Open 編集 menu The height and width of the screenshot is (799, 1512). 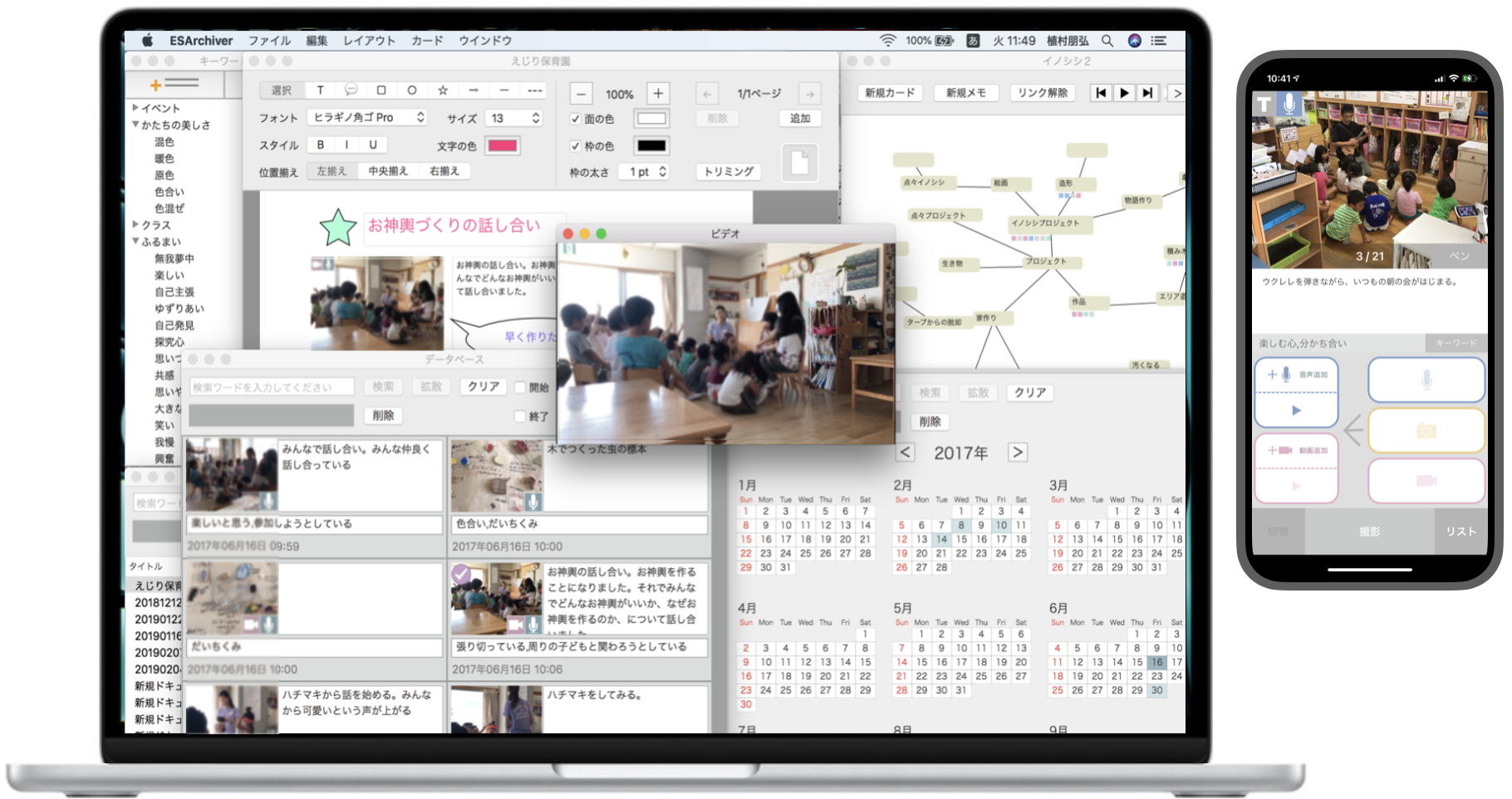coord(317,41)
